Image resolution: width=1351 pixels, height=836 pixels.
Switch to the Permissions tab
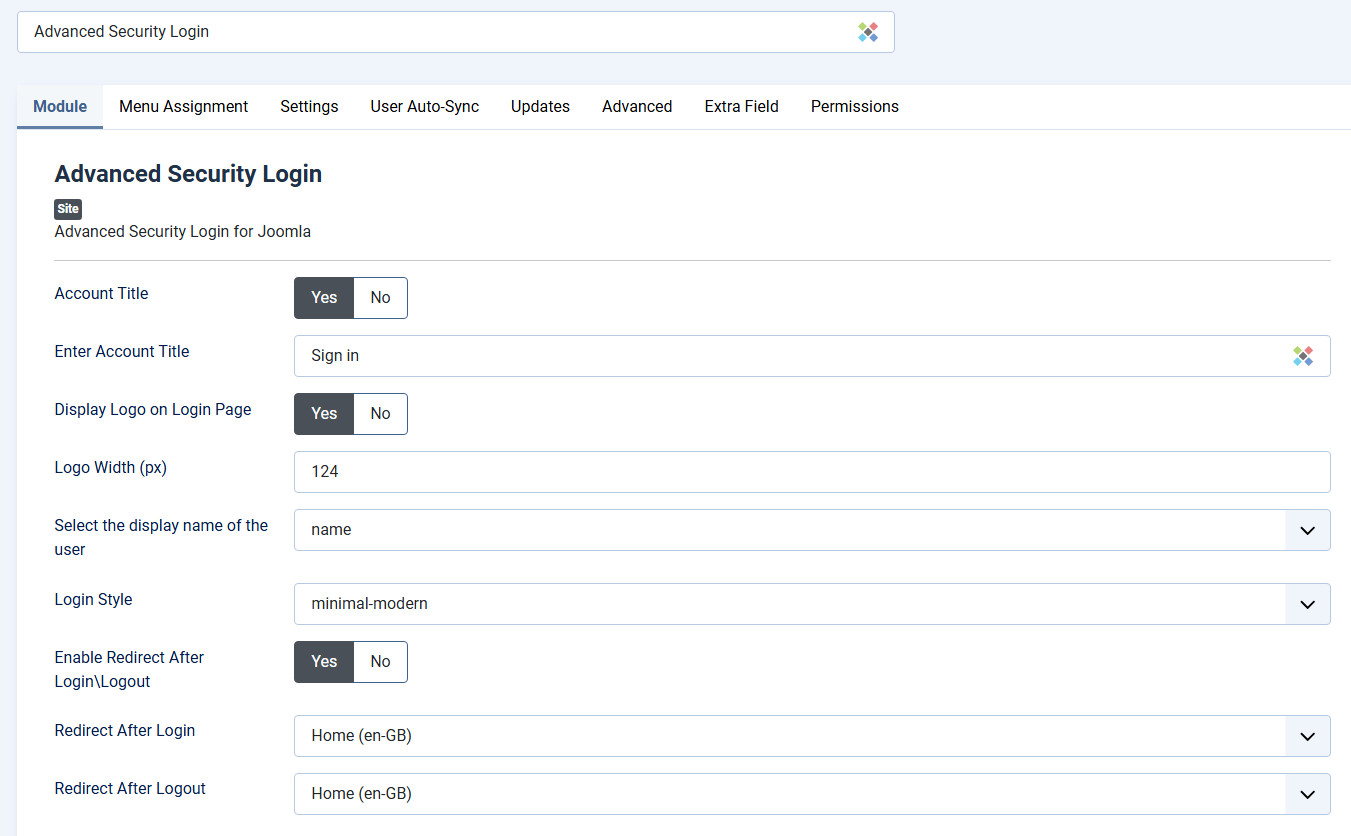tap(854, 107)
